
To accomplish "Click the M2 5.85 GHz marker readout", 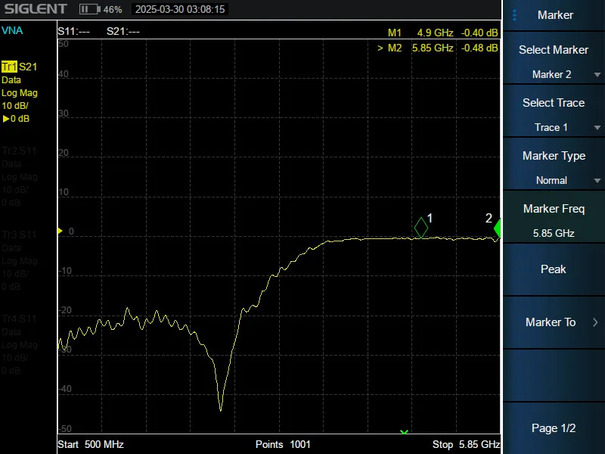I will click(x=438, y=48).
